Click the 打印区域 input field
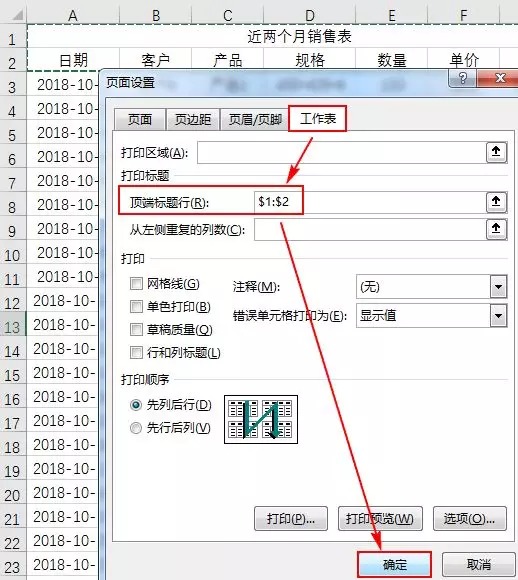 342,152
